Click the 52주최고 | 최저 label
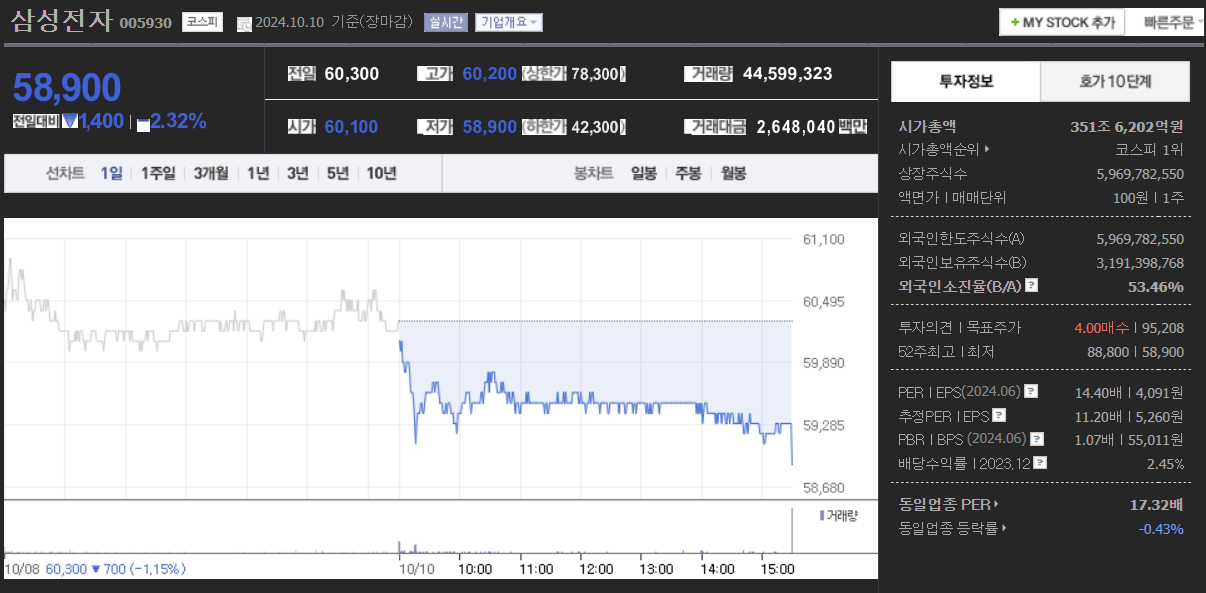 946,352
